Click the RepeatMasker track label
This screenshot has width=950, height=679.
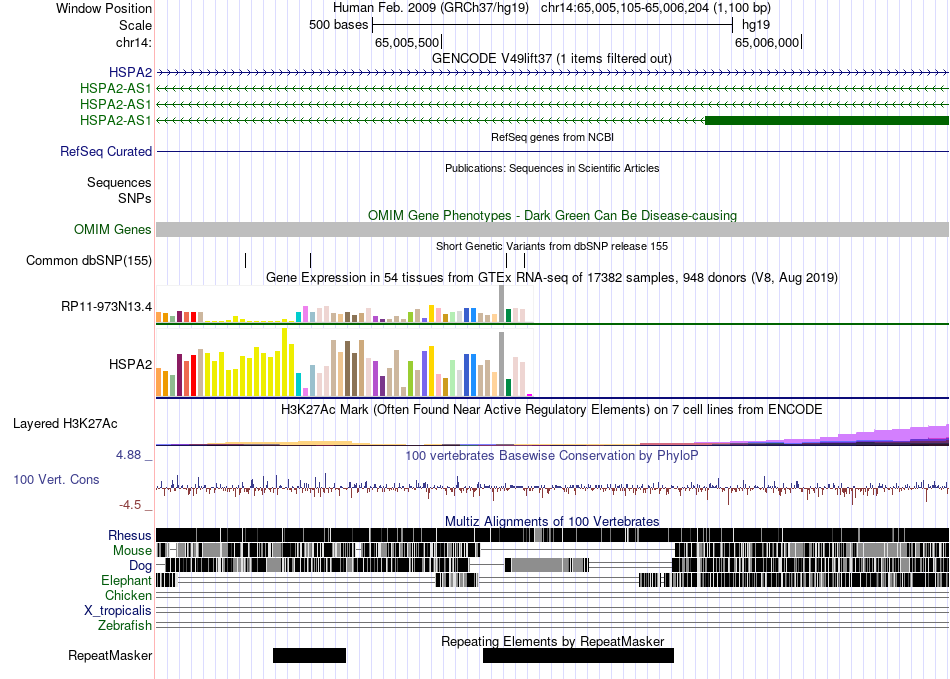pos(110,655)
